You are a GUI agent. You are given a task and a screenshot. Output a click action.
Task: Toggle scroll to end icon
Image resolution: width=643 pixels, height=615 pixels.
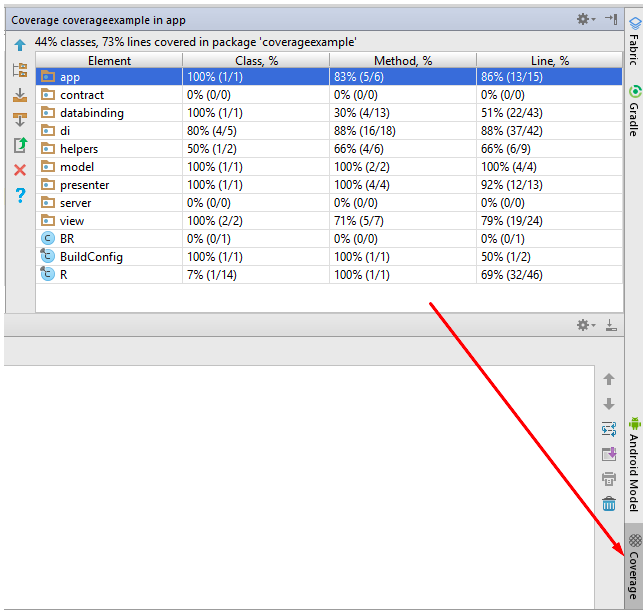[609, 454]
